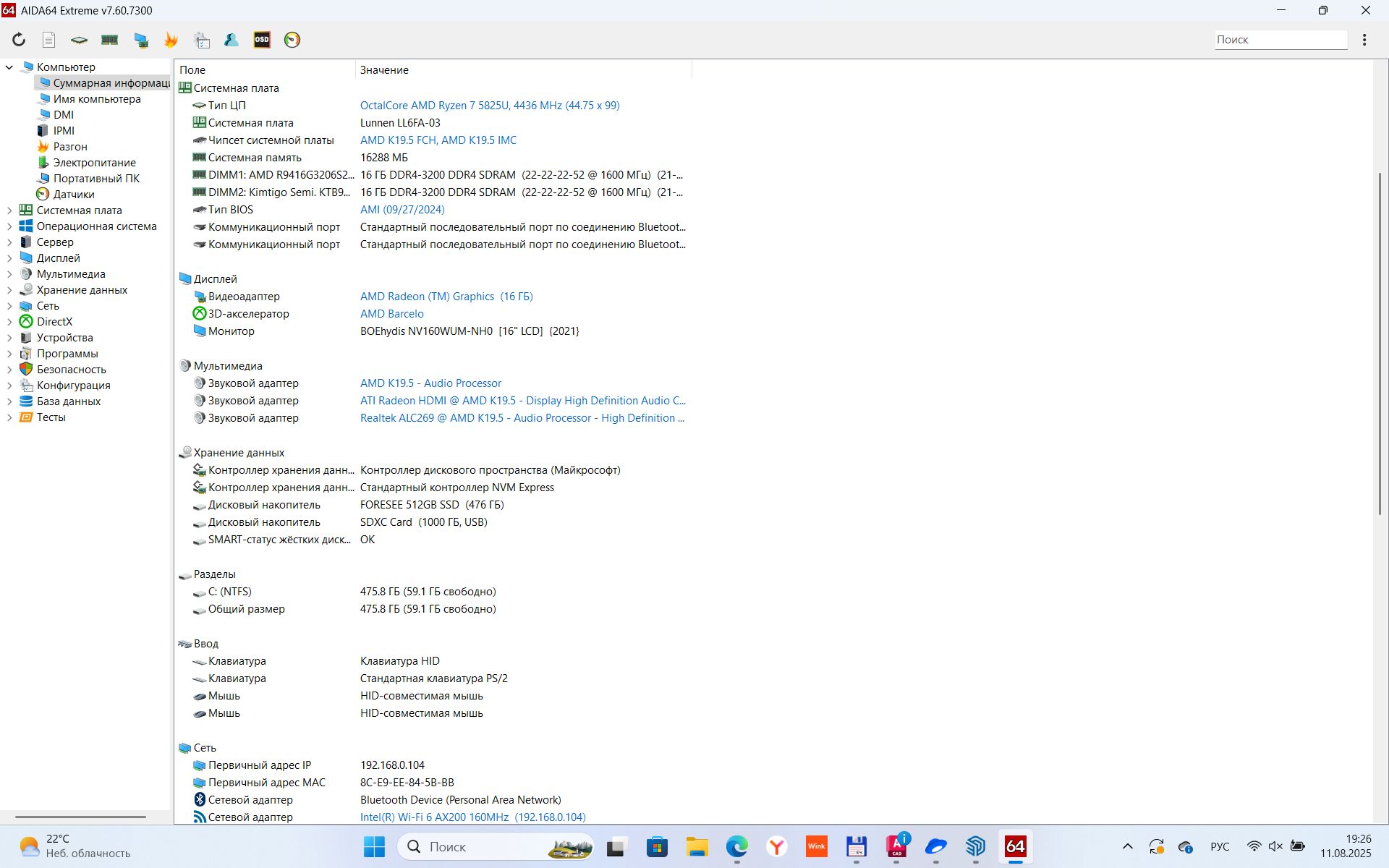Viewport: 1389px width, 868px height.
Task: Open the AMD Barcelo link
Action: [392, 314]
